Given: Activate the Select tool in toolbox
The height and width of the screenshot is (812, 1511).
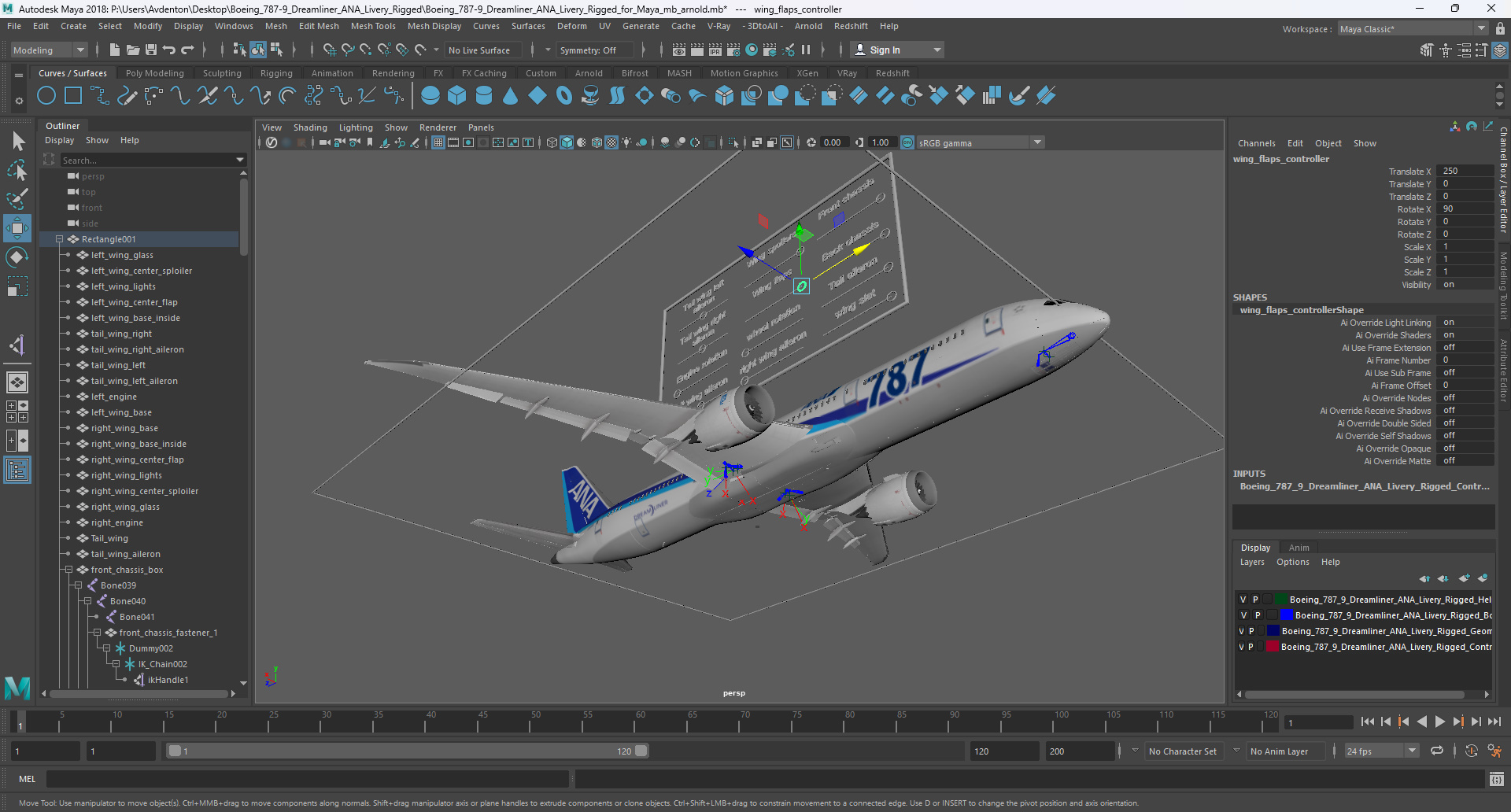Looking at the screenshot, I should [17, 142].
